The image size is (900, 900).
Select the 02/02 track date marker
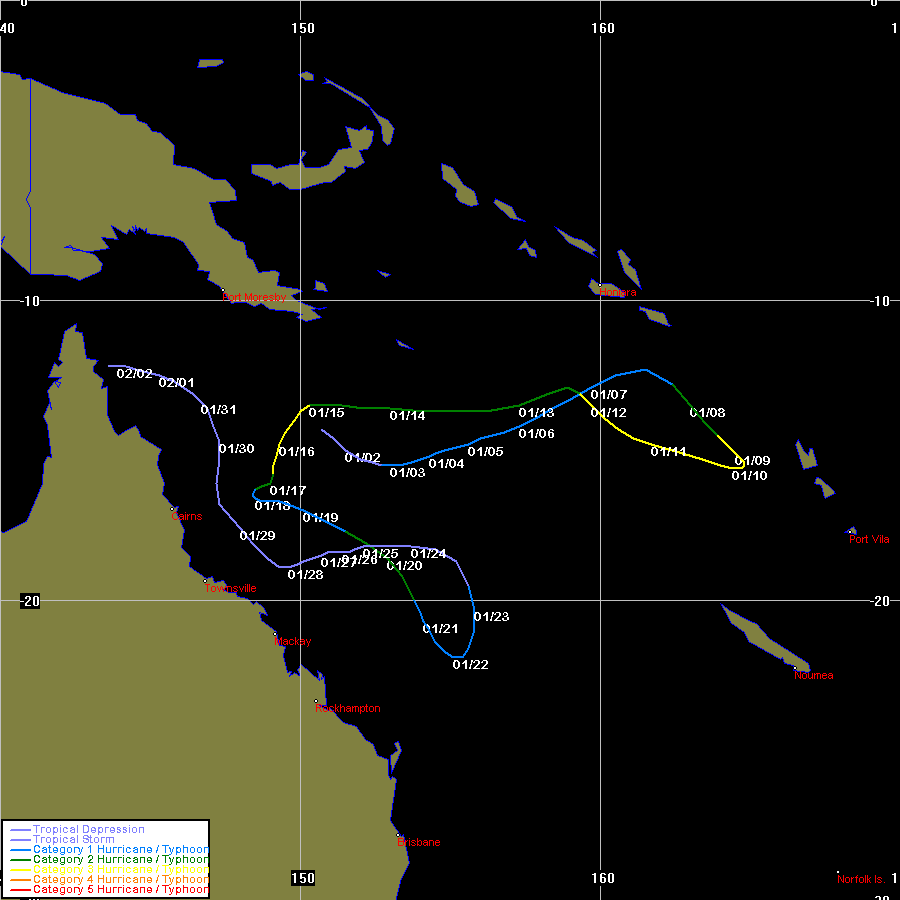135,374
